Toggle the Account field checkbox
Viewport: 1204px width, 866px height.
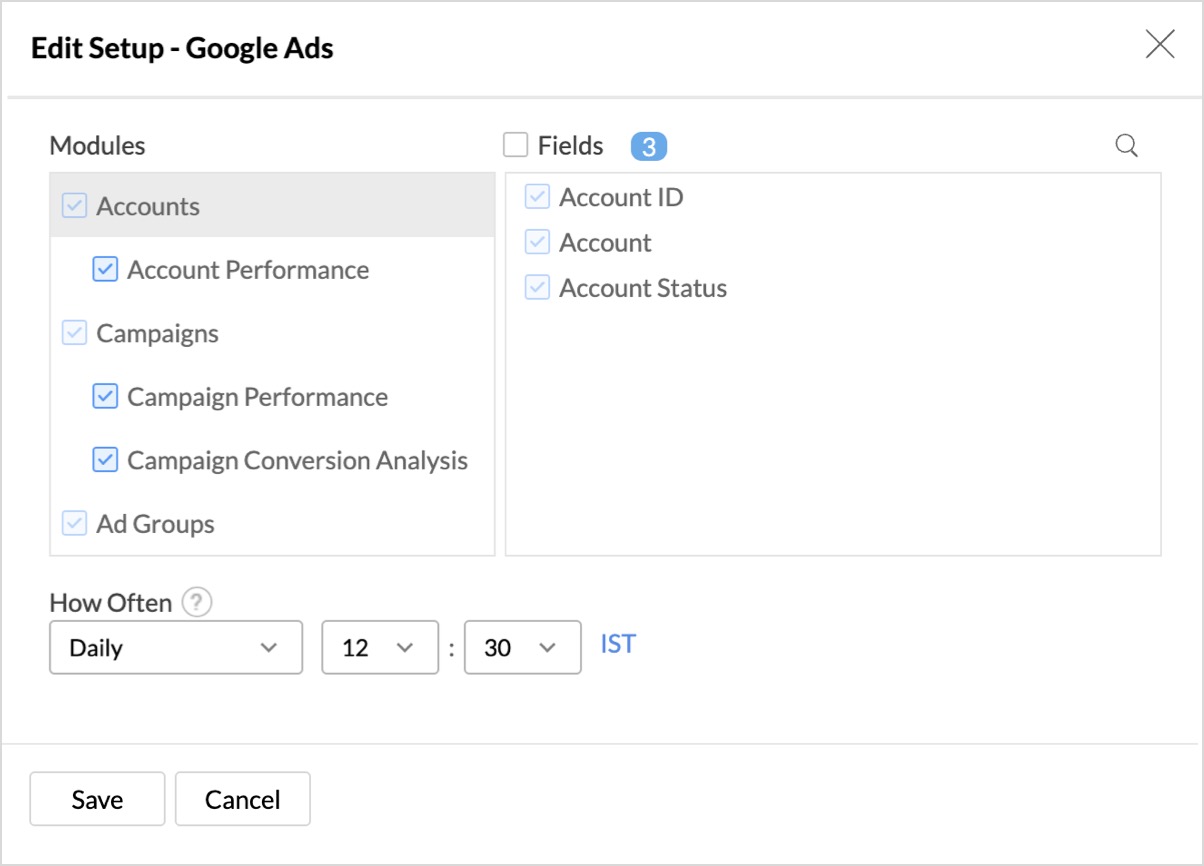click(x=538, y=242)
